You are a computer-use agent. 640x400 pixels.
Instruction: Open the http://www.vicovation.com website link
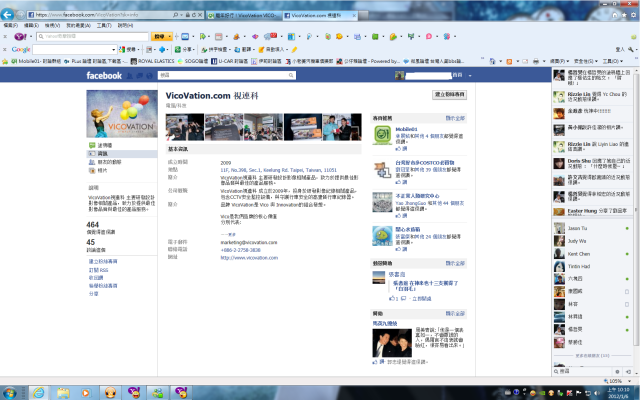click(249, 258)
